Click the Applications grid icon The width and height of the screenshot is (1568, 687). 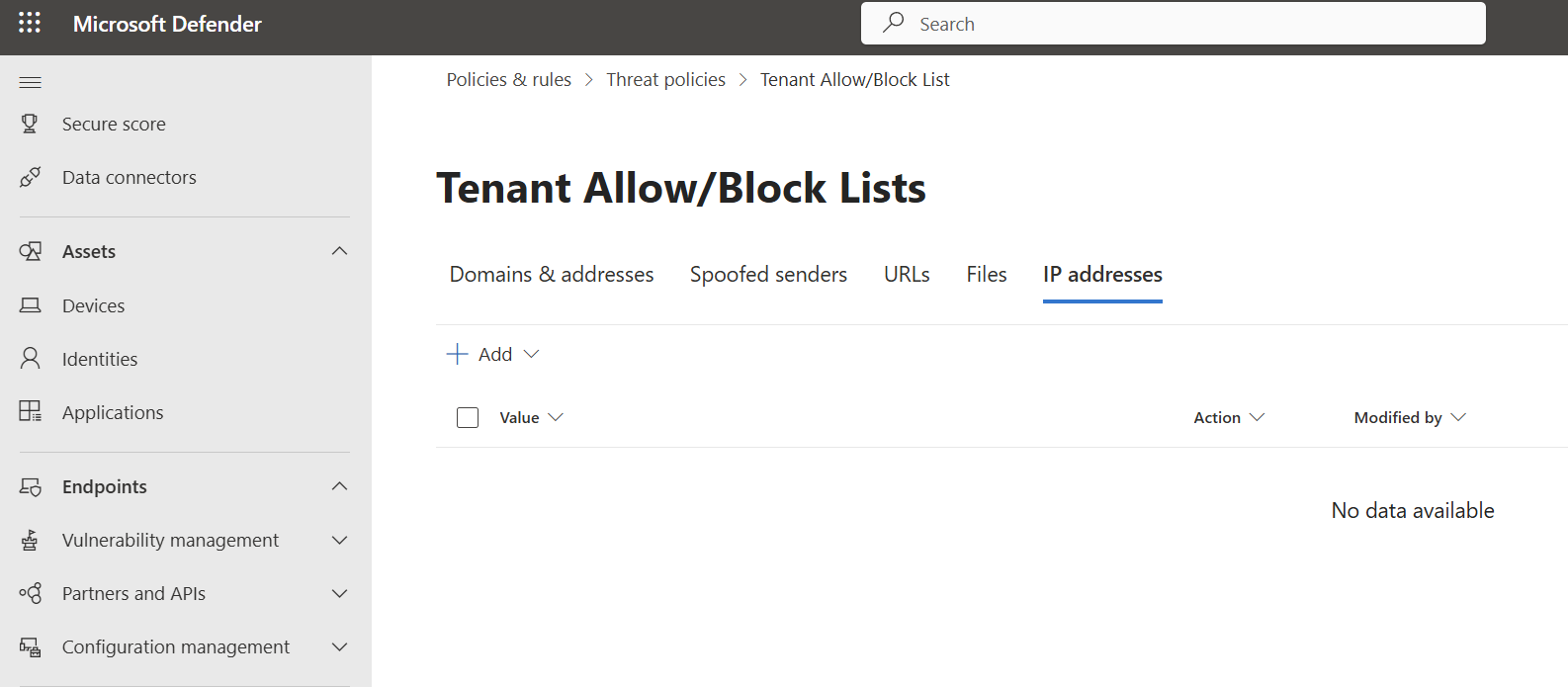(31, 411)
